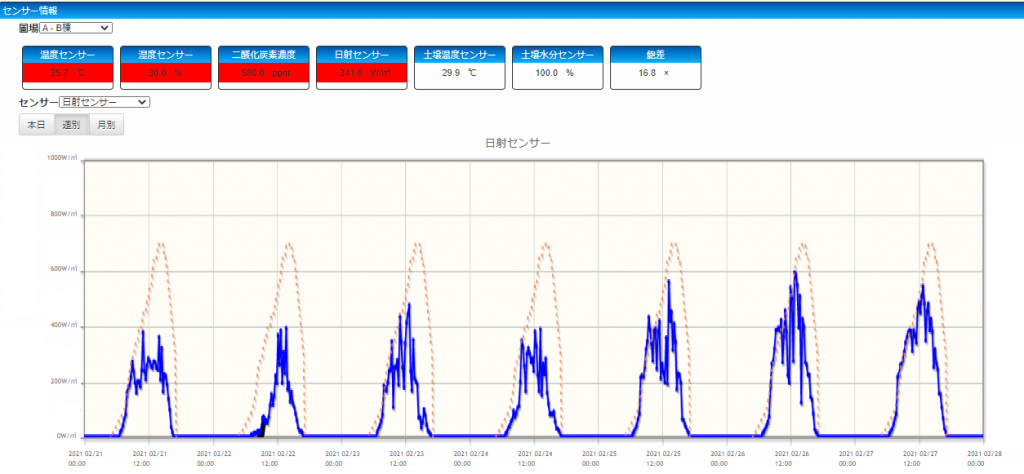Click the 日射センサー status card
Screen dimensions: 1024x474
361,68
